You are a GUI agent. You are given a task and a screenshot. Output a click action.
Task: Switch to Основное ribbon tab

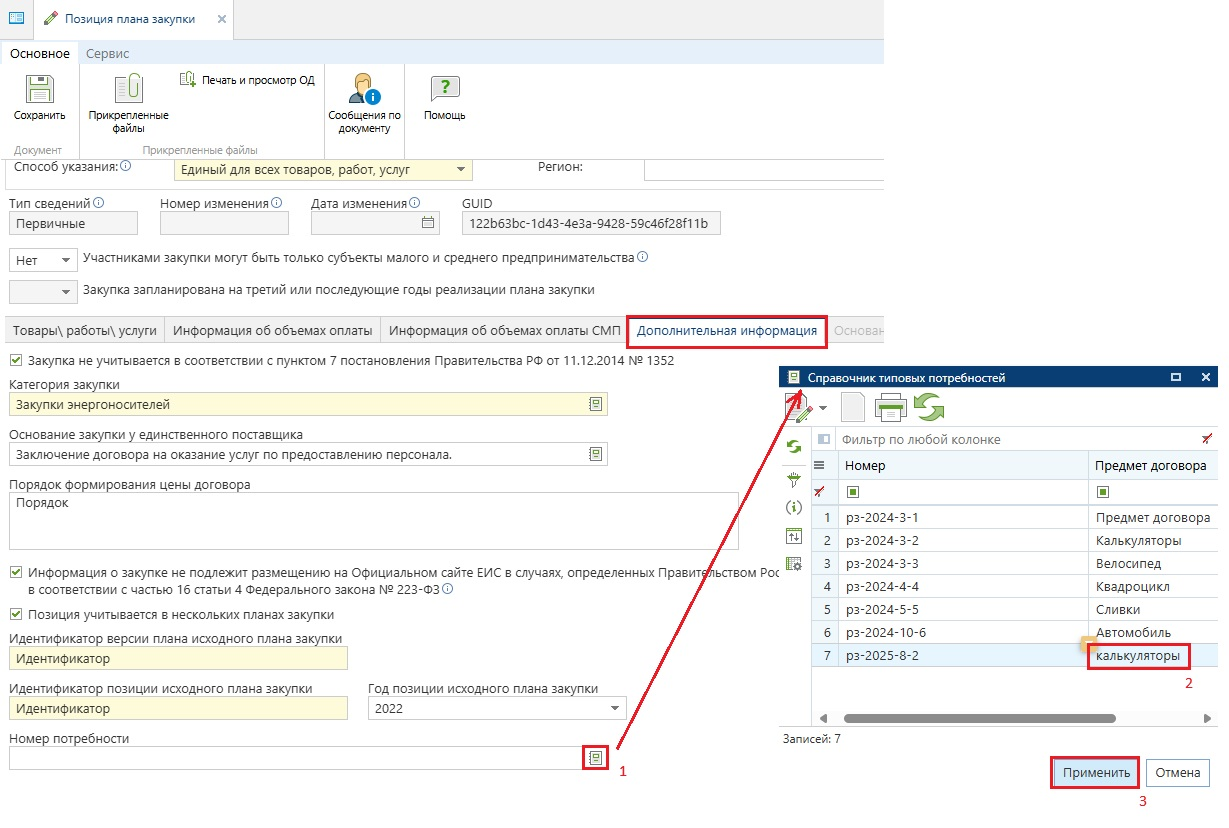[x=40, y=53]
